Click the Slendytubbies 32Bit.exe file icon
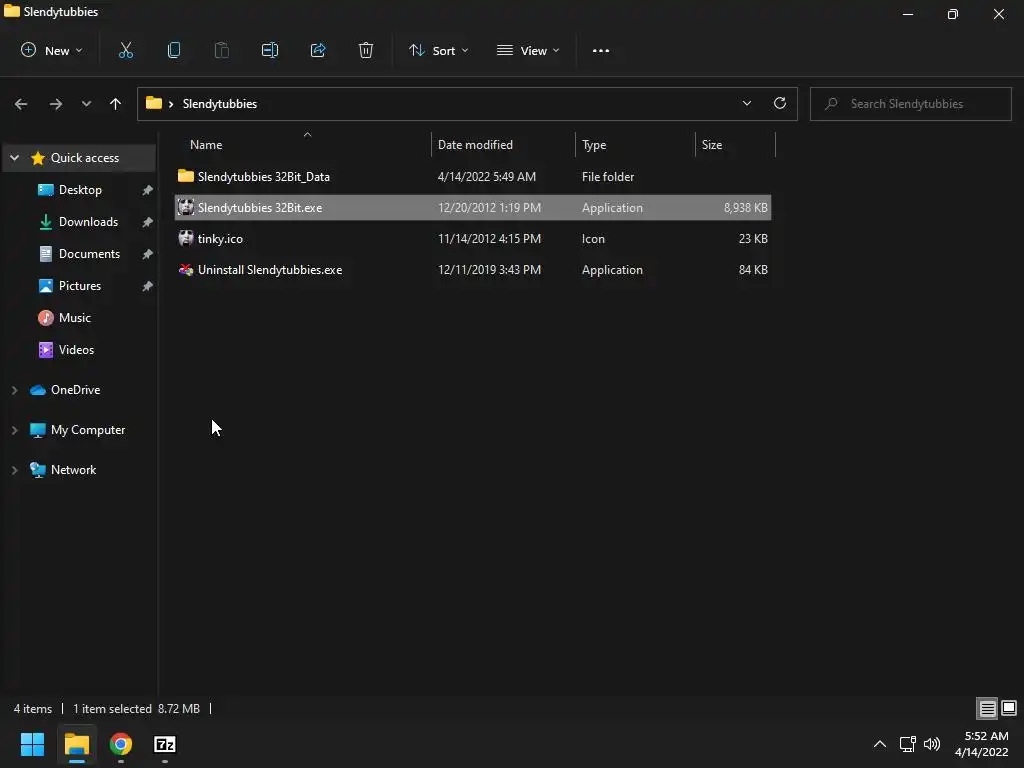This screenshot has width=1024, height=768. (x=186, y=207)
